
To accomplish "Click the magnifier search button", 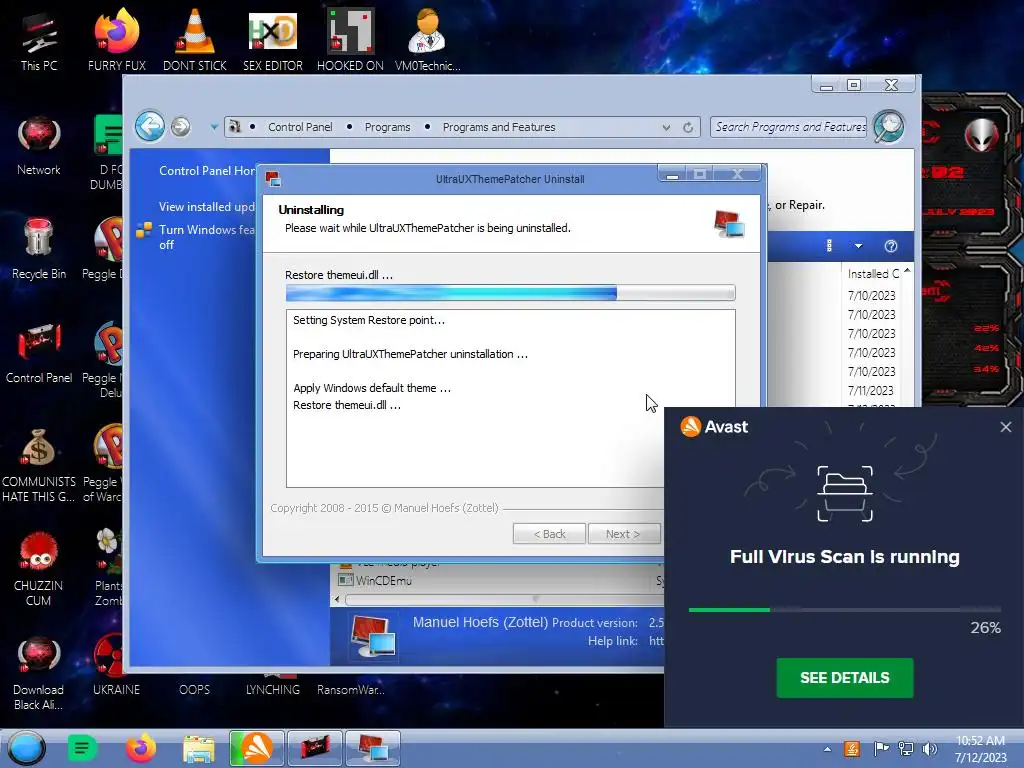I will [x=889, y=126].
